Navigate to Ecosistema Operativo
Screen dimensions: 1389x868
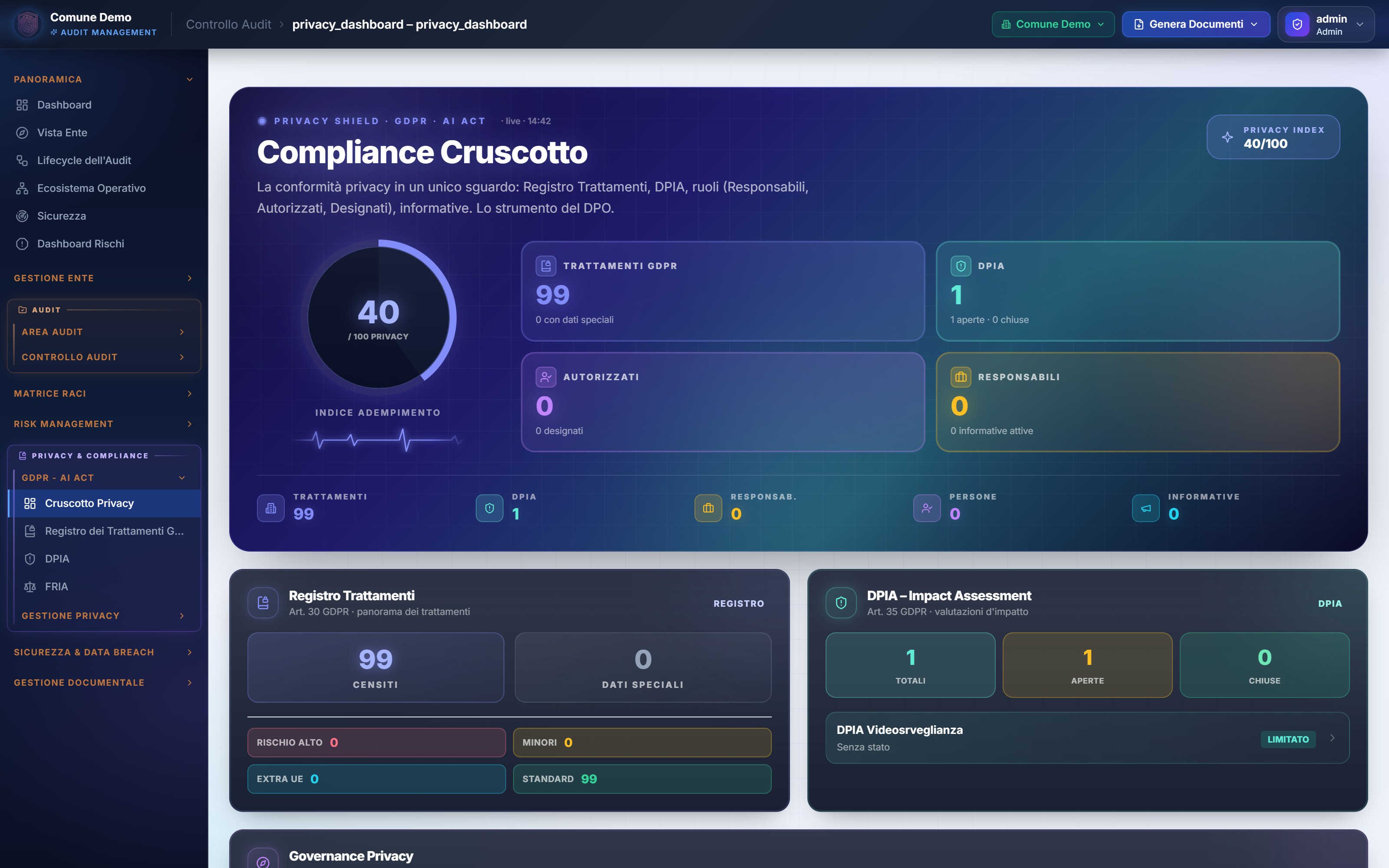[104, 188]
